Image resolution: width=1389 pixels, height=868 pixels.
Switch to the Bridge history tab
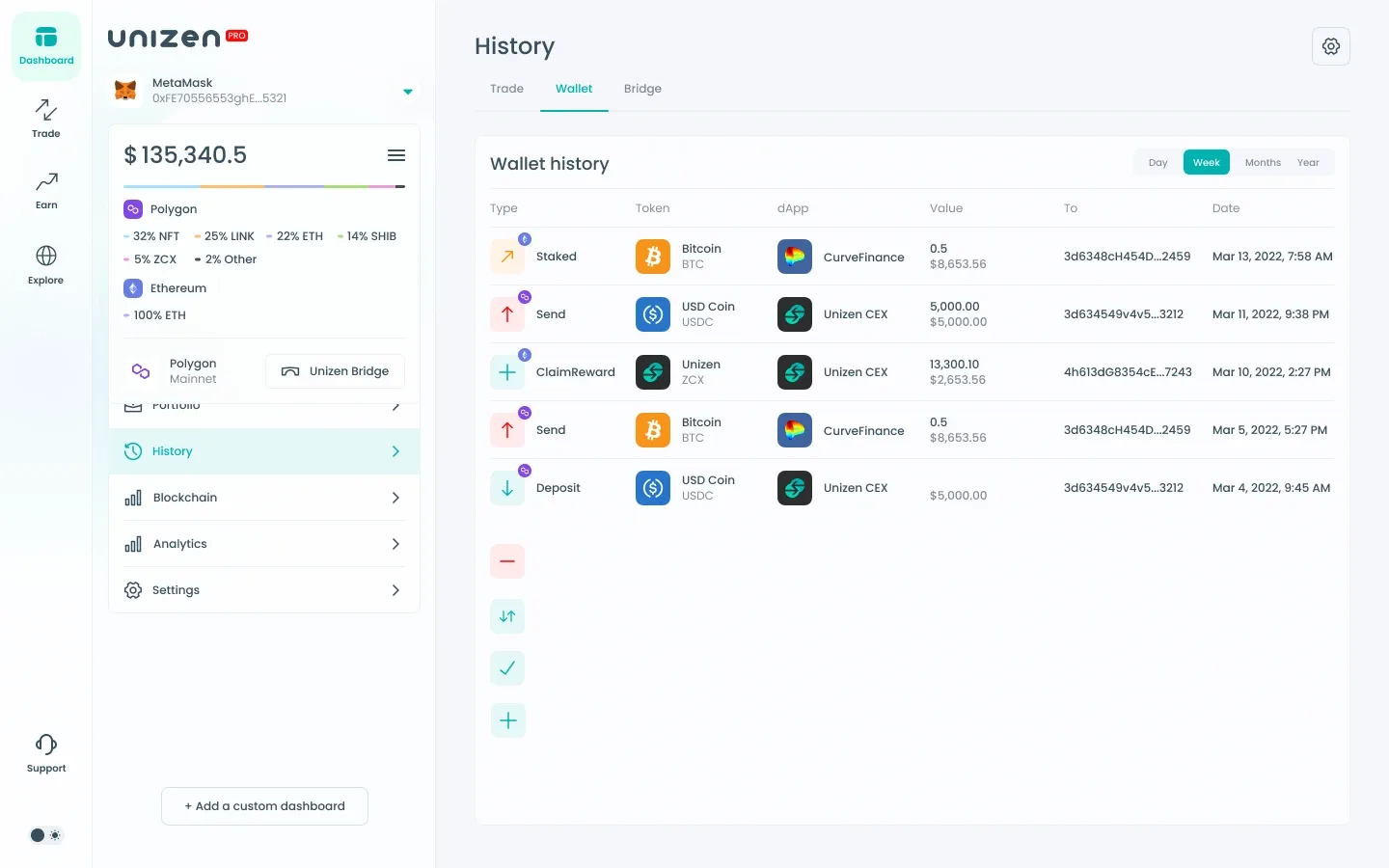642,89
